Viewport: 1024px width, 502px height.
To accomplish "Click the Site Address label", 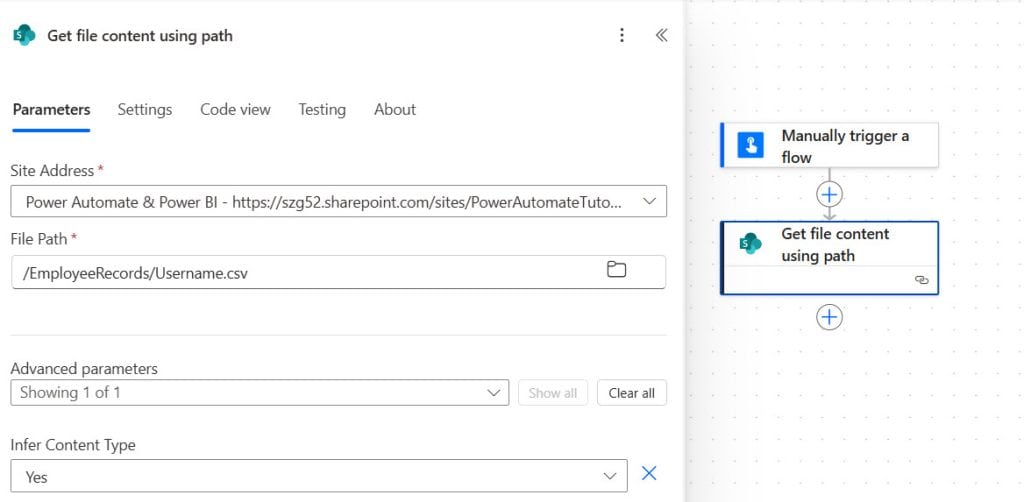I will (x=52, y=170).
